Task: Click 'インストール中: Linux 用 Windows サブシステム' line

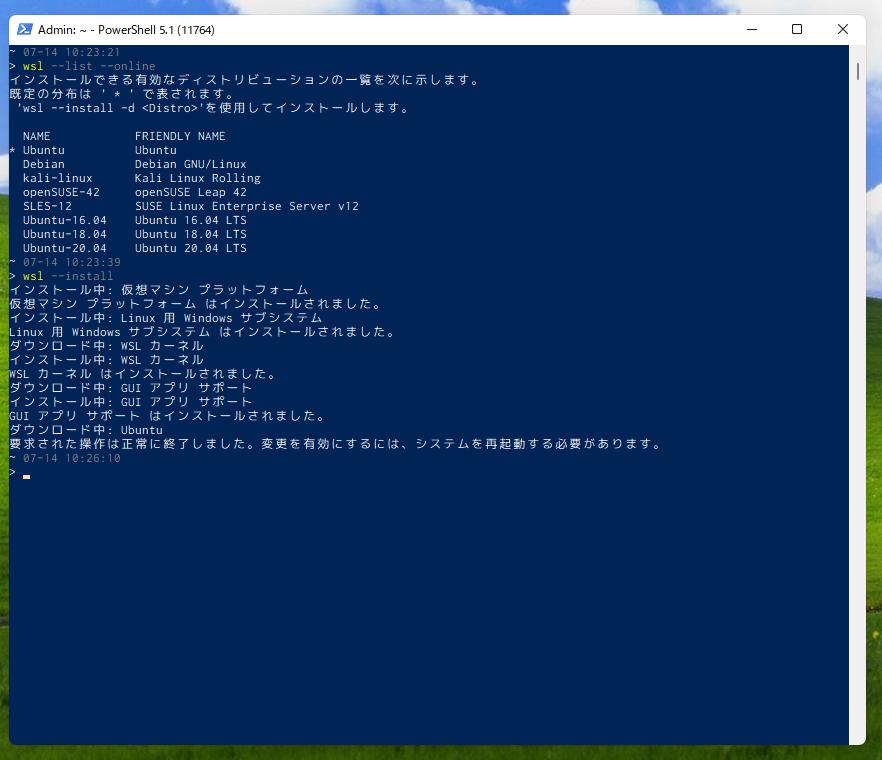Action: 165,318
